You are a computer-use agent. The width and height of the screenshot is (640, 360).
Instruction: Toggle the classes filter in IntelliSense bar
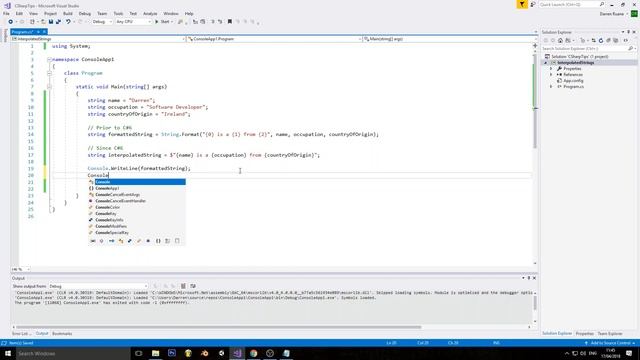[x=121, y=241]
